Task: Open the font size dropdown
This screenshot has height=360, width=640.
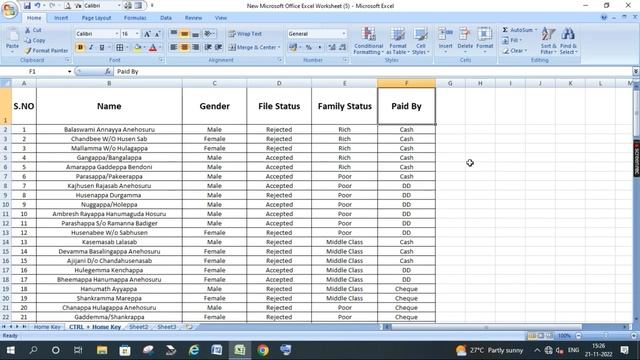Action: [x=137, y=34]
